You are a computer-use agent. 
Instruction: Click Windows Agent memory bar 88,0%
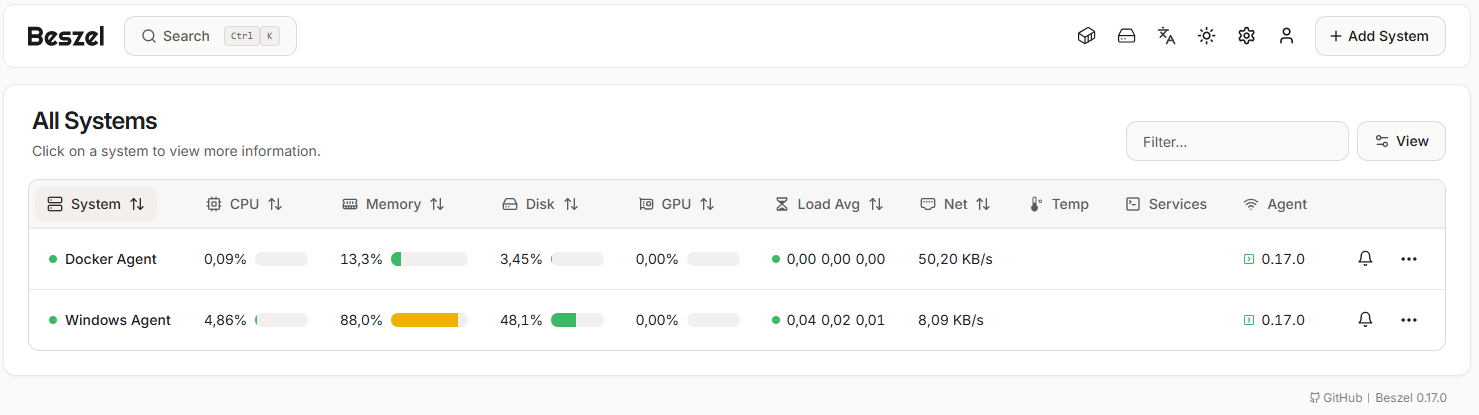tap(429, 320)
